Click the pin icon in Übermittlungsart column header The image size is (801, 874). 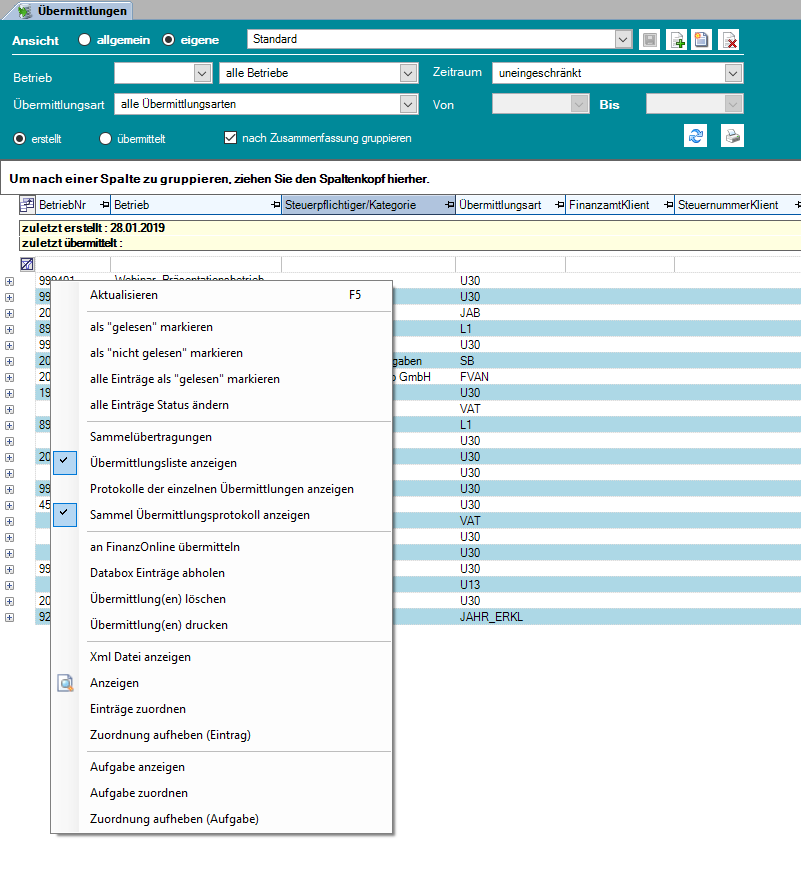[x=560, y=205]
